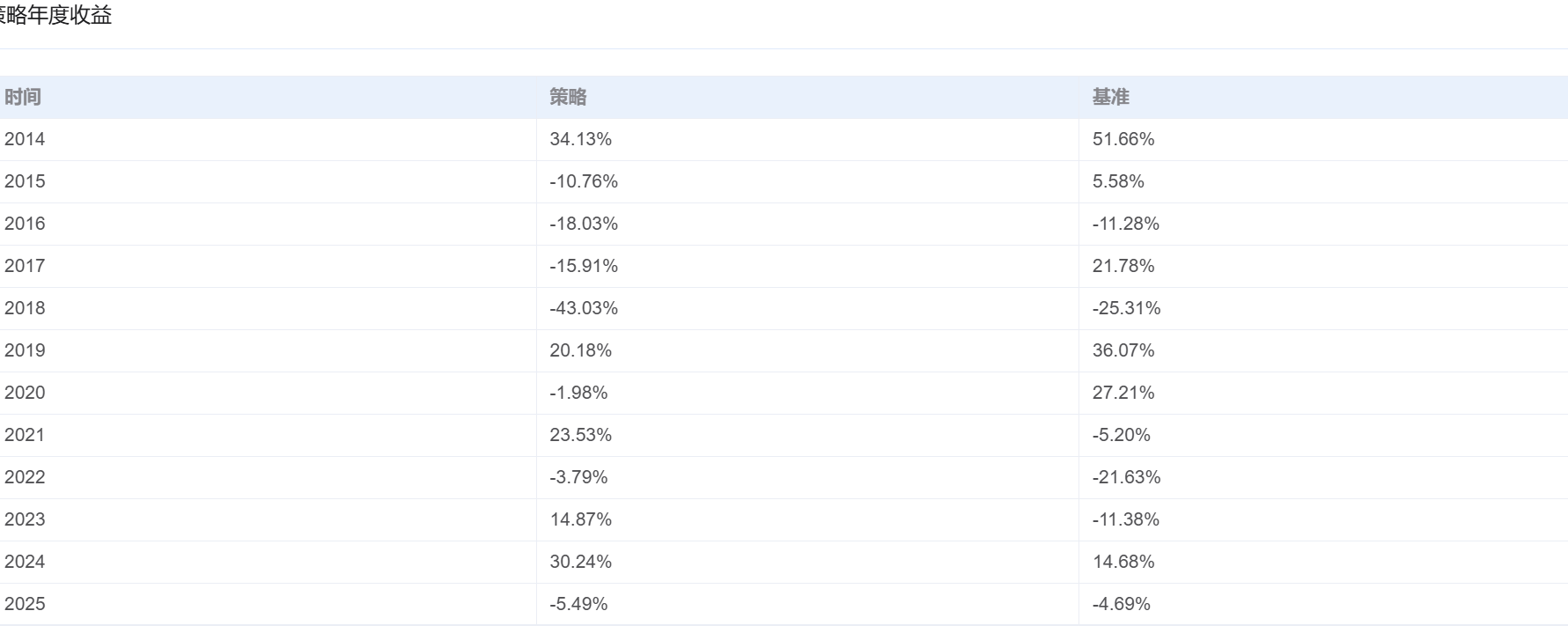Select the 2015 strategy value -10.76%

tap(584, 181)
